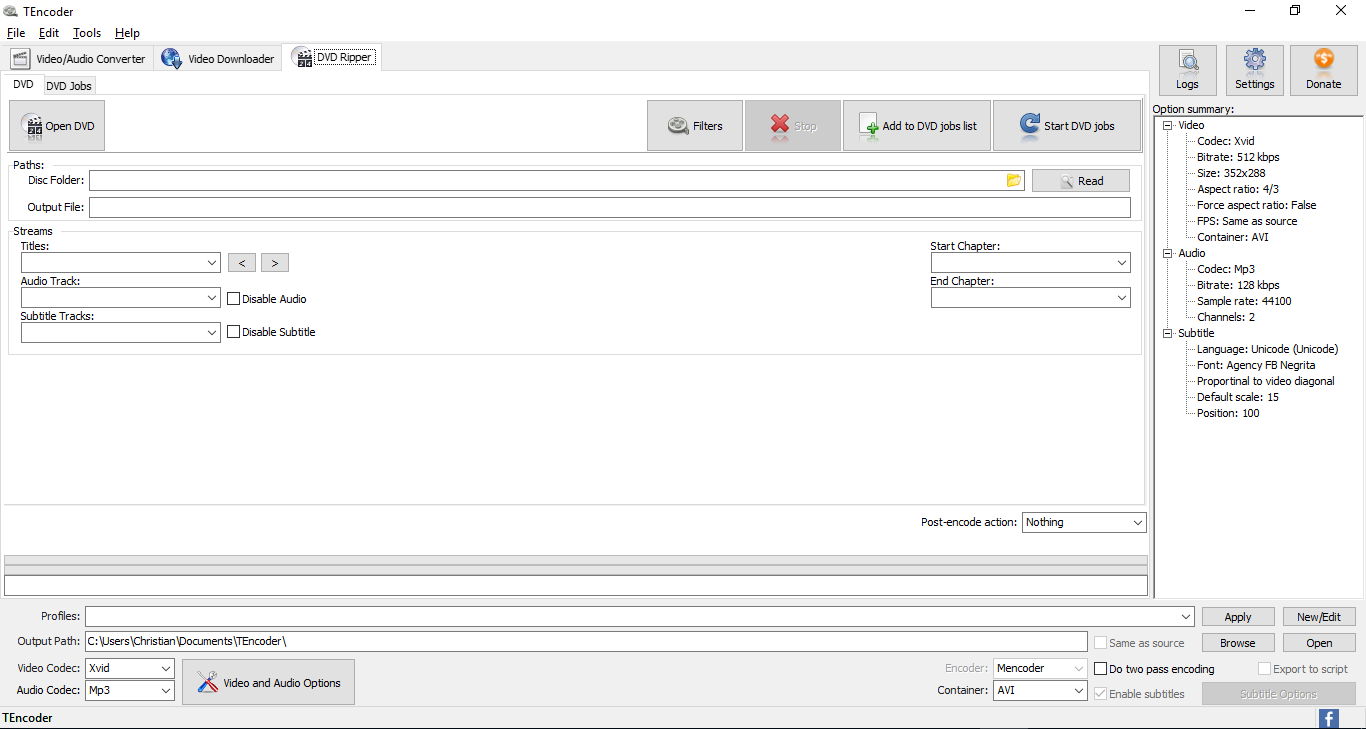Open the Tools menu
Screen dimensions: 1366x729
click(87, 33)
